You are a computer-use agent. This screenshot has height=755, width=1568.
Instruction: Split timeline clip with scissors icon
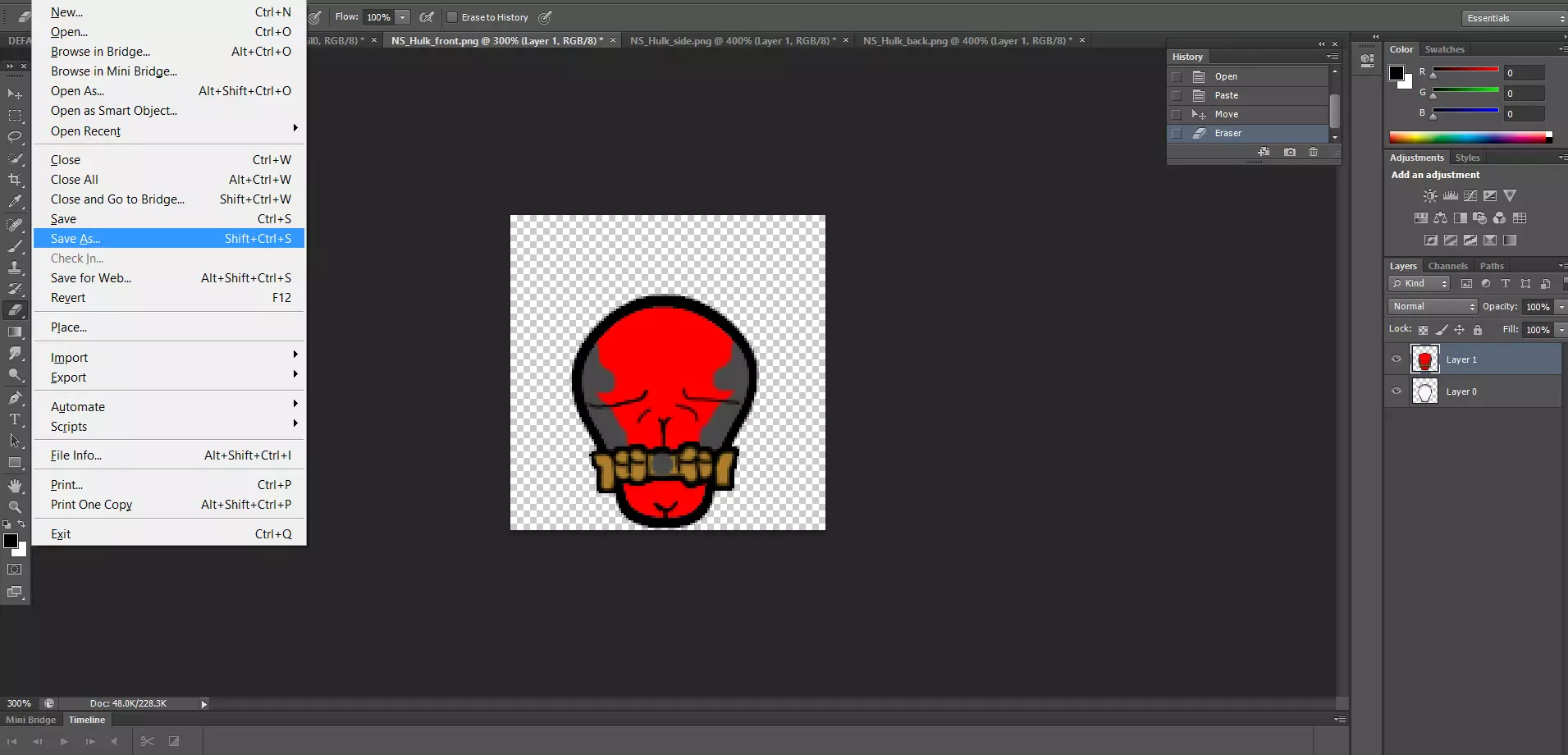pos(147,741)
